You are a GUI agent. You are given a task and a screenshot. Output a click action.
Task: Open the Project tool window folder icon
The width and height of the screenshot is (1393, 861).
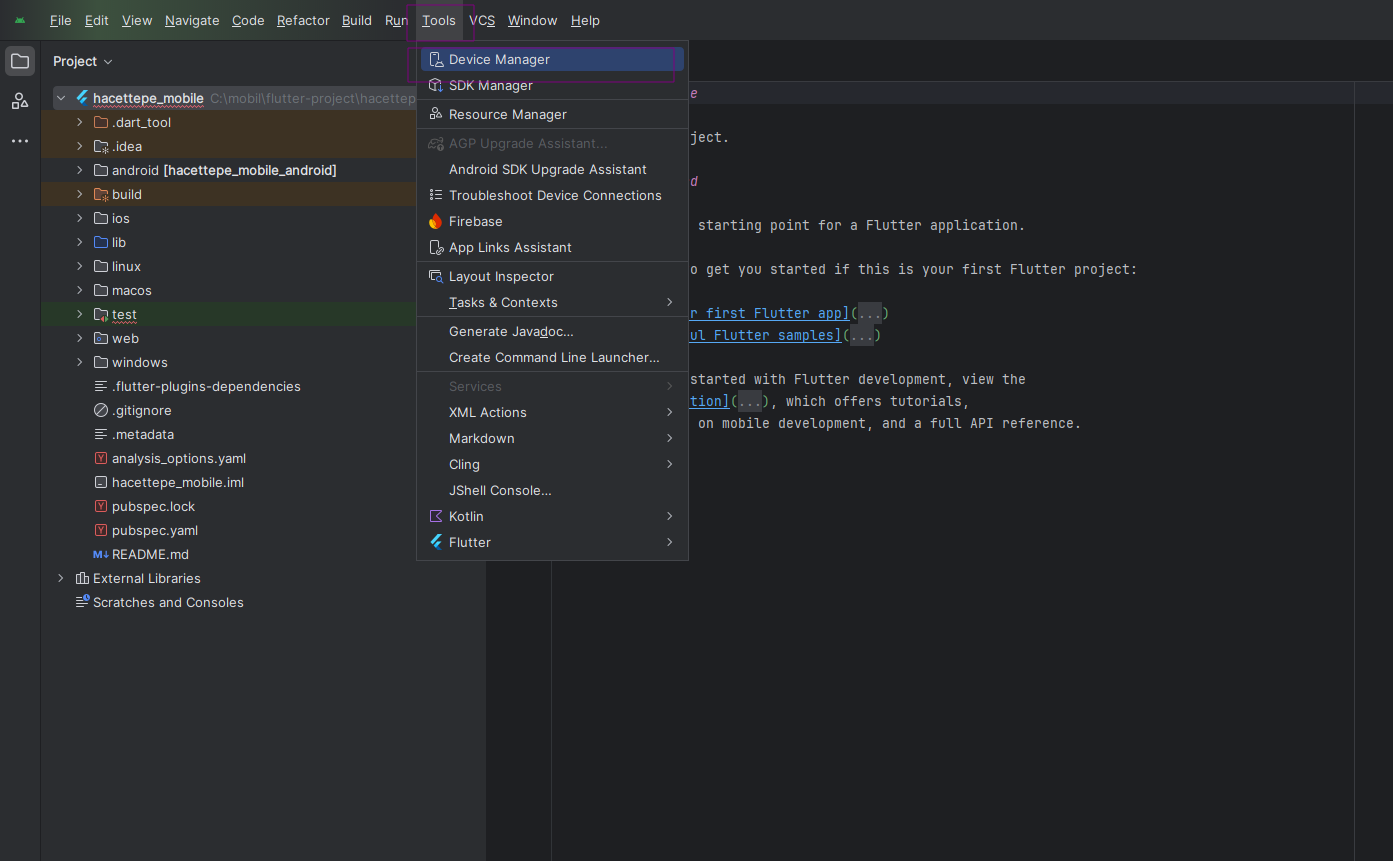pos(20,60)
